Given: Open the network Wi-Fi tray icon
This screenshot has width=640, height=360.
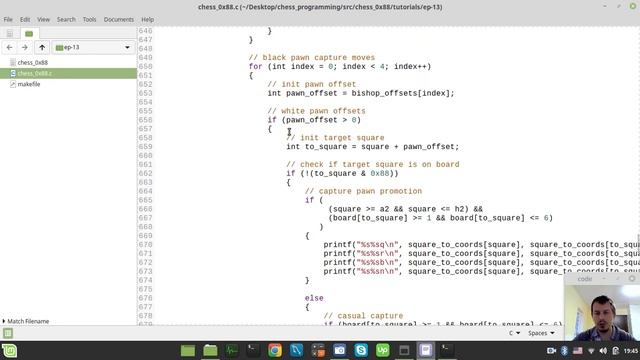Looking at the screenshot, I should tap(591, 351).
